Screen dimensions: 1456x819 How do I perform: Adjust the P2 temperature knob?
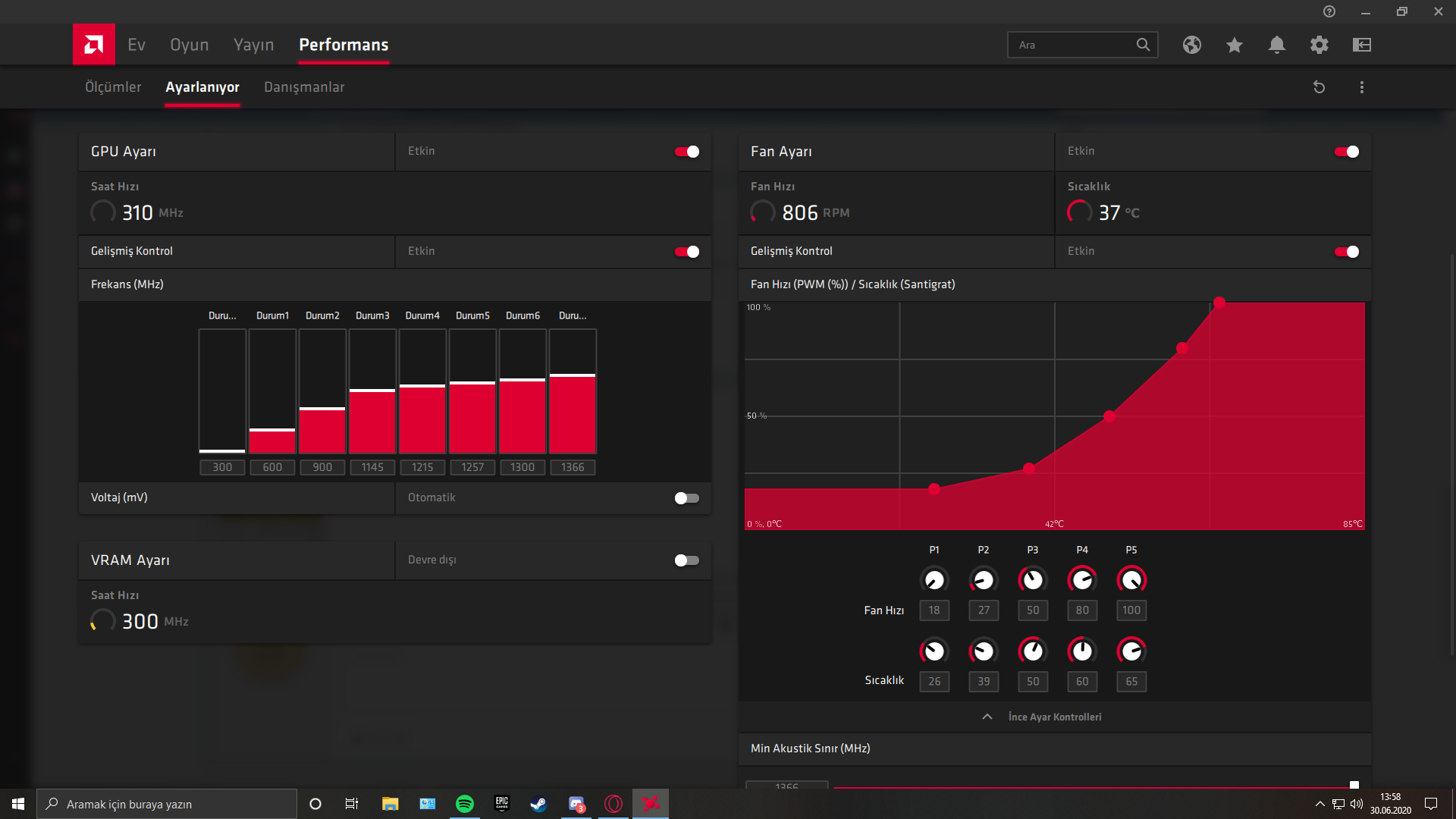tap(984, 651)
